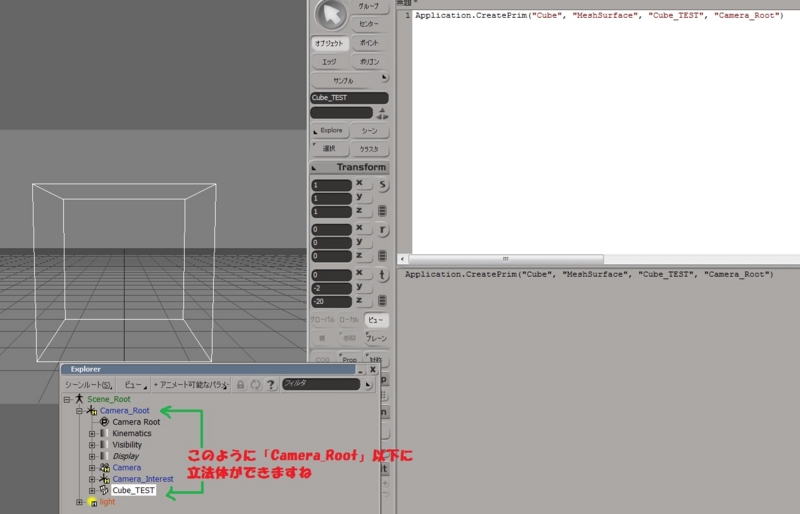Click the センター button
Screen dimensions: 800x514
[369, 24]
